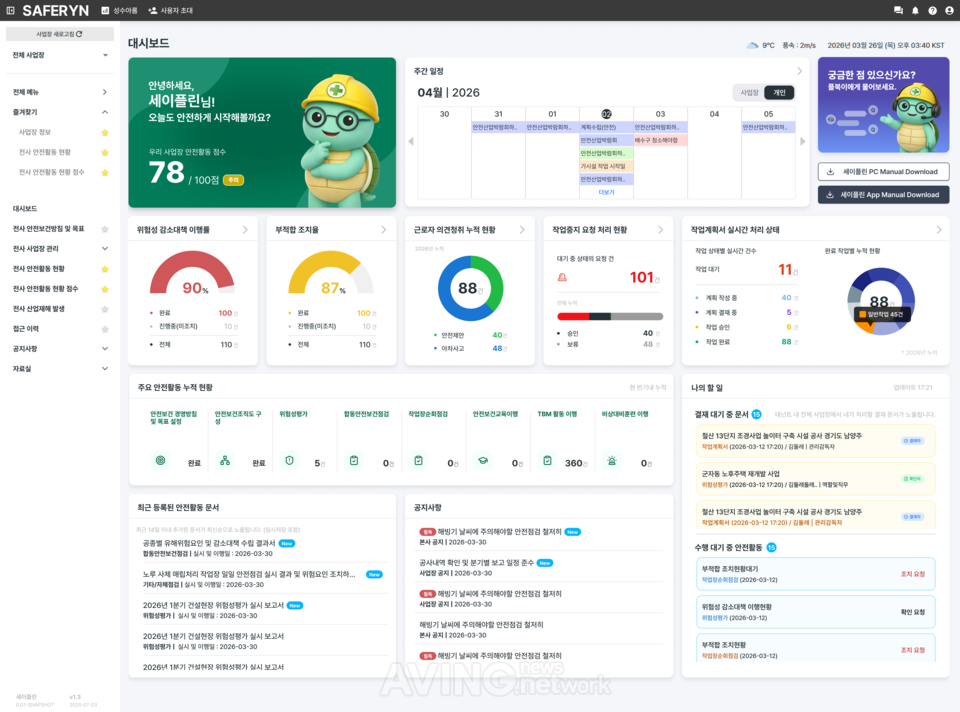
Task: Go to the next week in 주간 일정
Action: click(803, 141)
